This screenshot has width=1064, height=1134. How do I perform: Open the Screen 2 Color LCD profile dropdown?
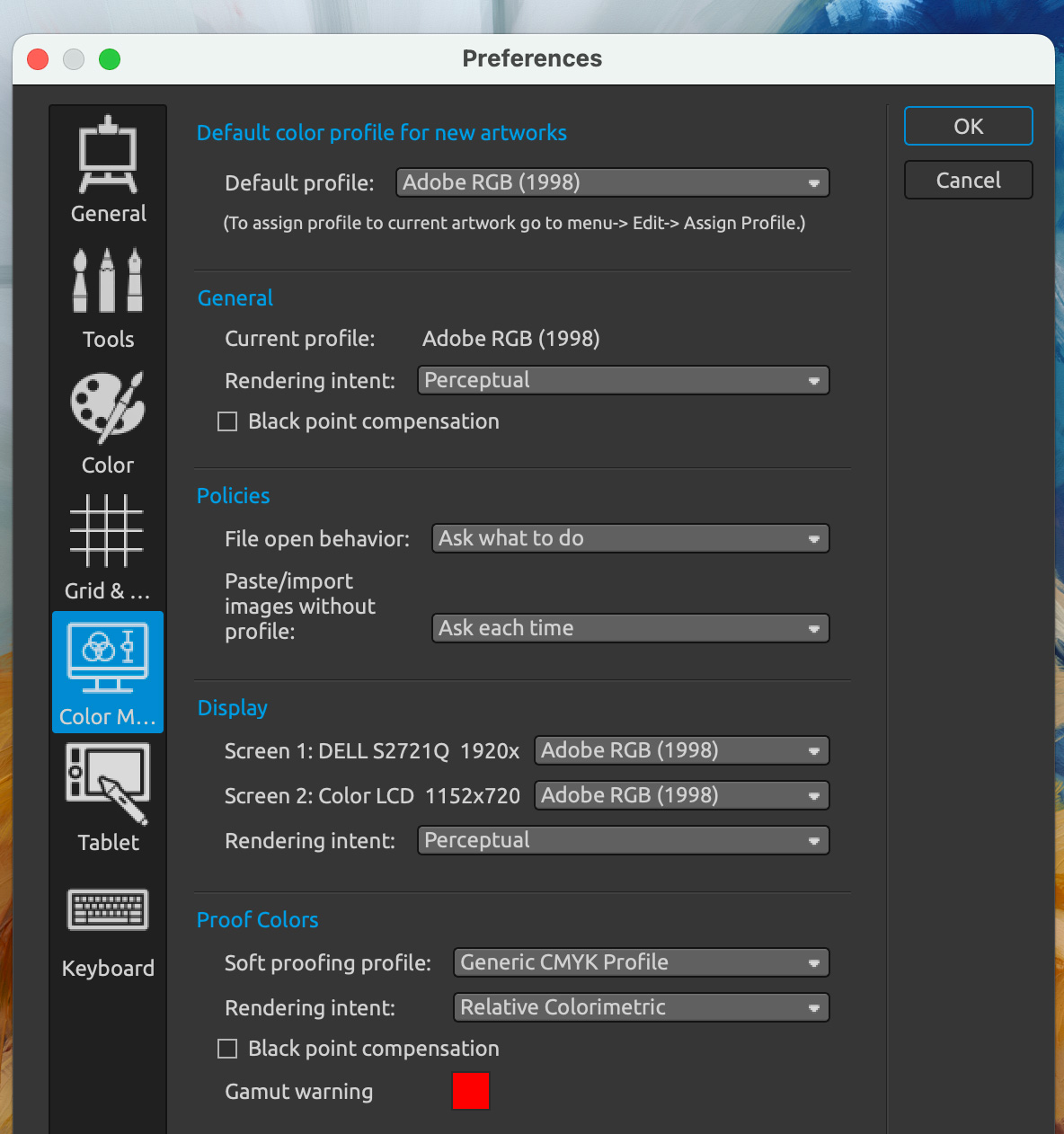click(x=681, y=795)
